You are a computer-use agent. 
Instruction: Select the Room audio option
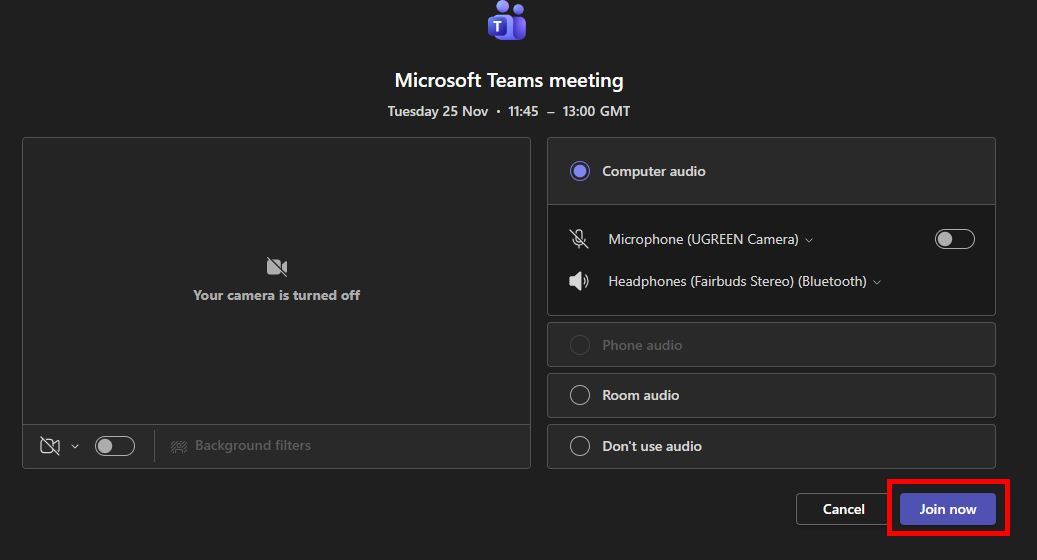point(580,395)
